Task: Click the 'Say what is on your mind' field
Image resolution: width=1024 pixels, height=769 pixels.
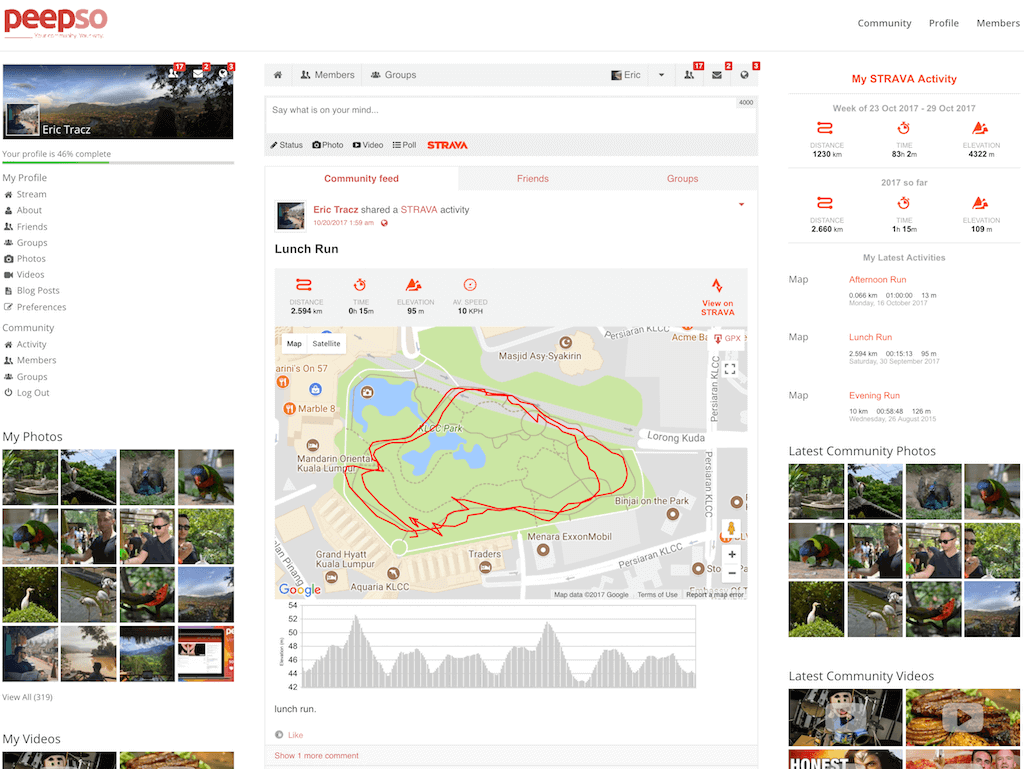Action: click(x=500, y=111)
